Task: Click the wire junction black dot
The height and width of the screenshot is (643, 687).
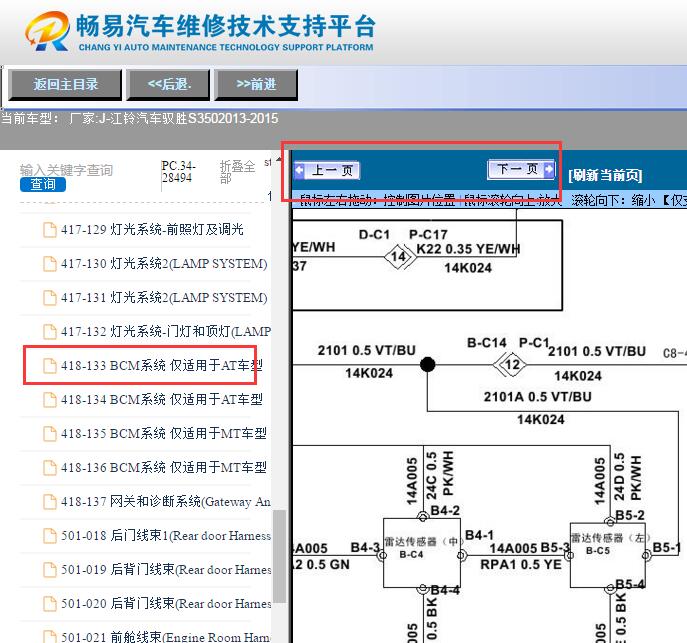Action: coord(427,364)
